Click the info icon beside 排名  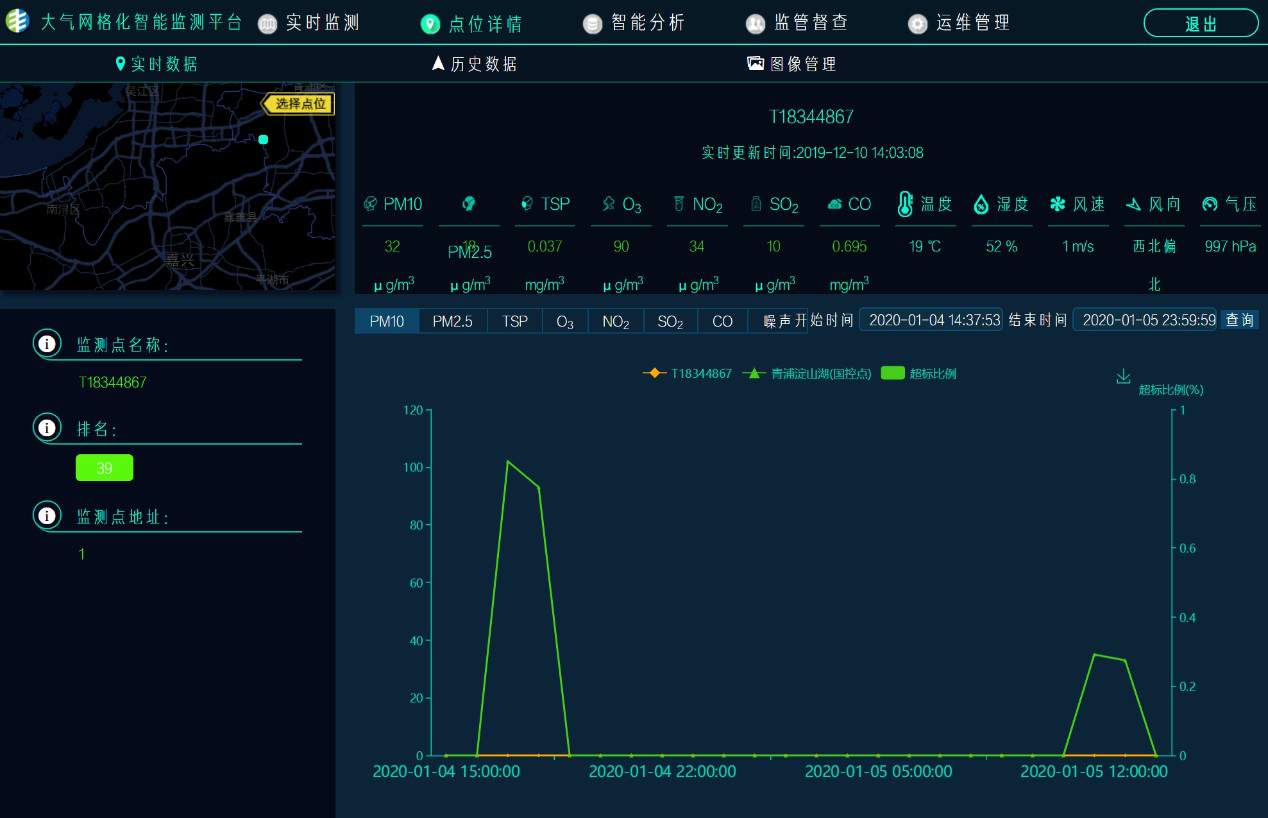pyautogui.click(x=47, y=428)
